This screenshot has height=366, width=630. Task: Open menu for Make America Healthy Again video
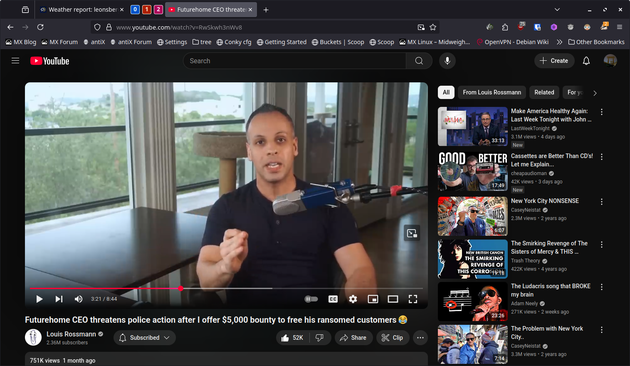coord(601,112)
